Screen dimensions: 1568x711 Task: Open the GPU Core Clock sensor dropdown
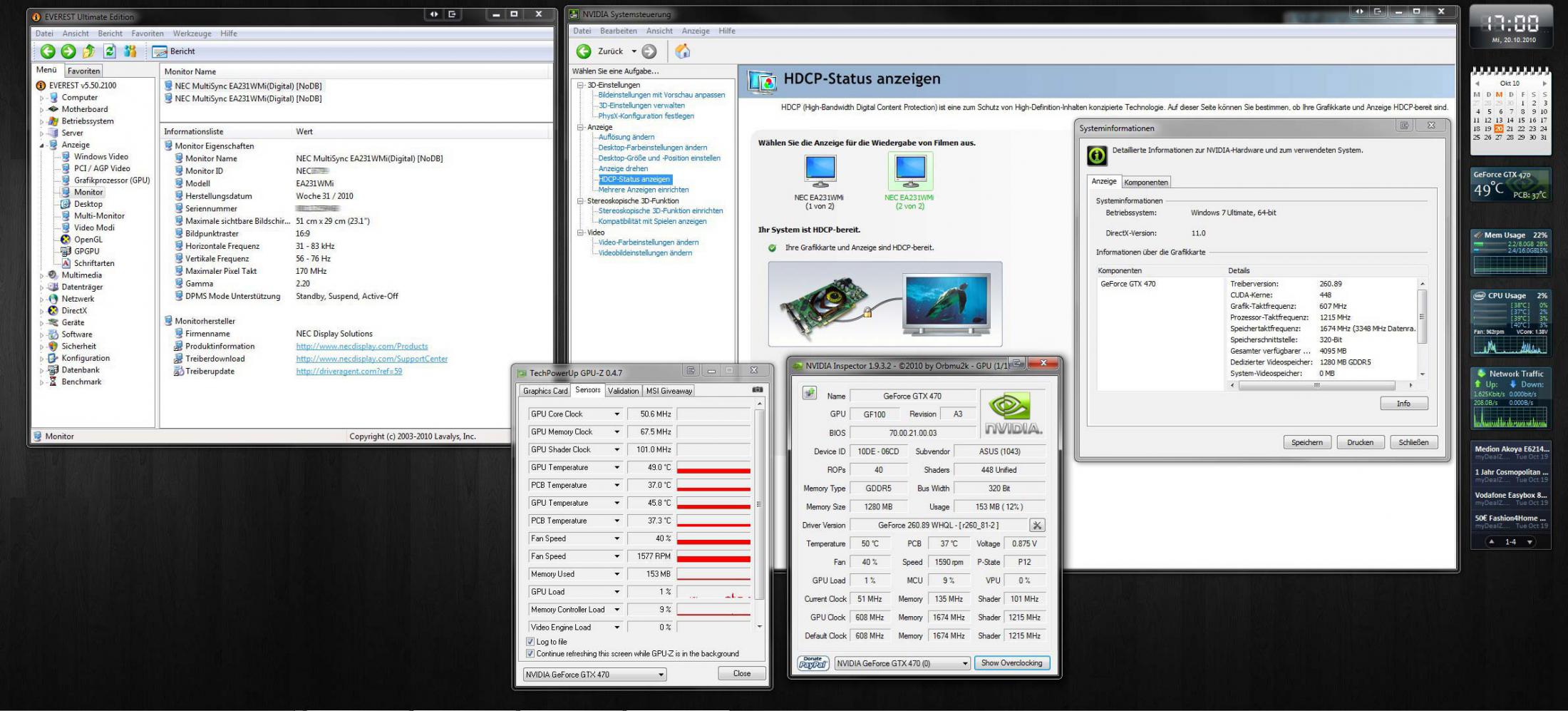pos(617,414)
